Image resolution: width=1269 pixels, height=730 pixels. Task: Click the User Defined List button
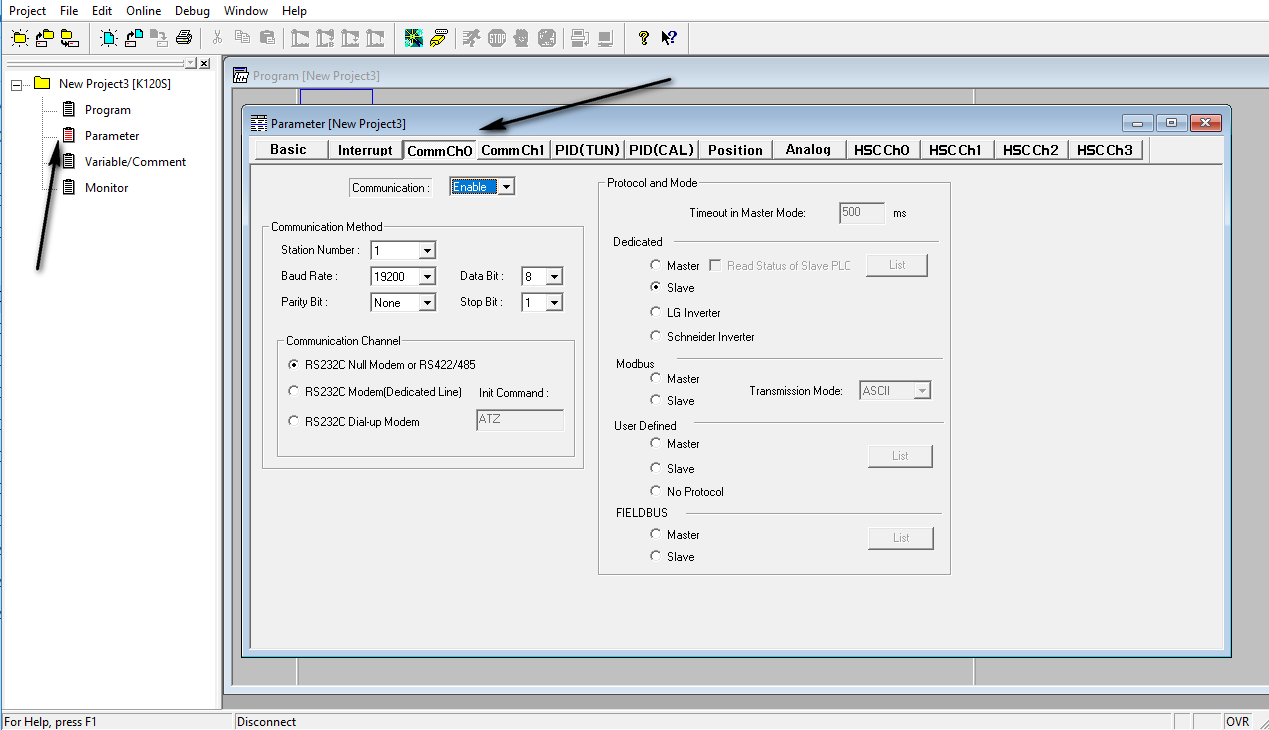pyautogui.click(x=900, y=456)
